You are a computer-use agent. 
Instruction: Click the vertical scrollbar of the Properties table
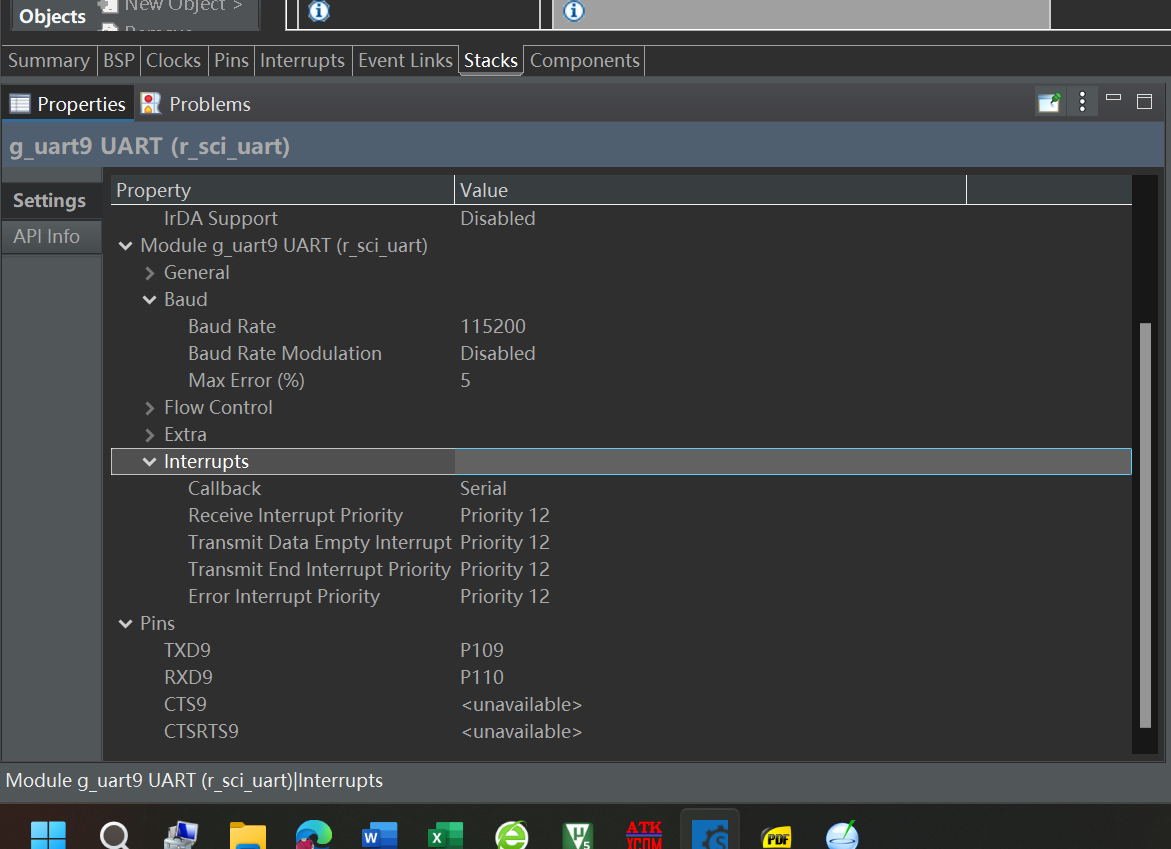pyautogui.click(x=1145, y=525)
